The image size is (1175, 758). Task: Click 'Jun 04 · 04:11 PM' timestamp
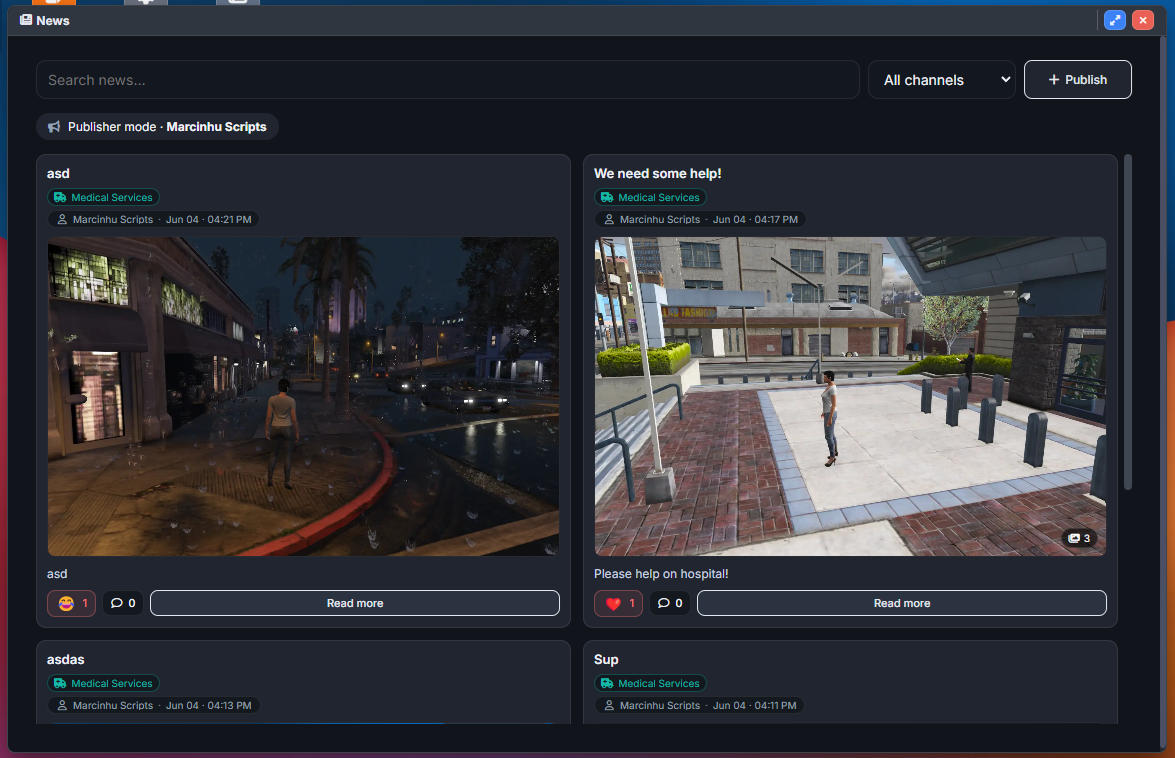[755, 706]
